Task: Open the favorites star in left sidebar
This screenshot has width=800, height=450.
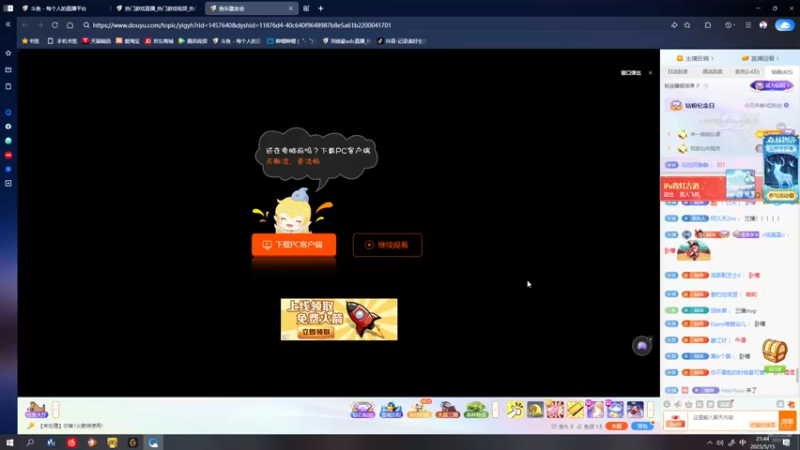Action: (8, 53)
